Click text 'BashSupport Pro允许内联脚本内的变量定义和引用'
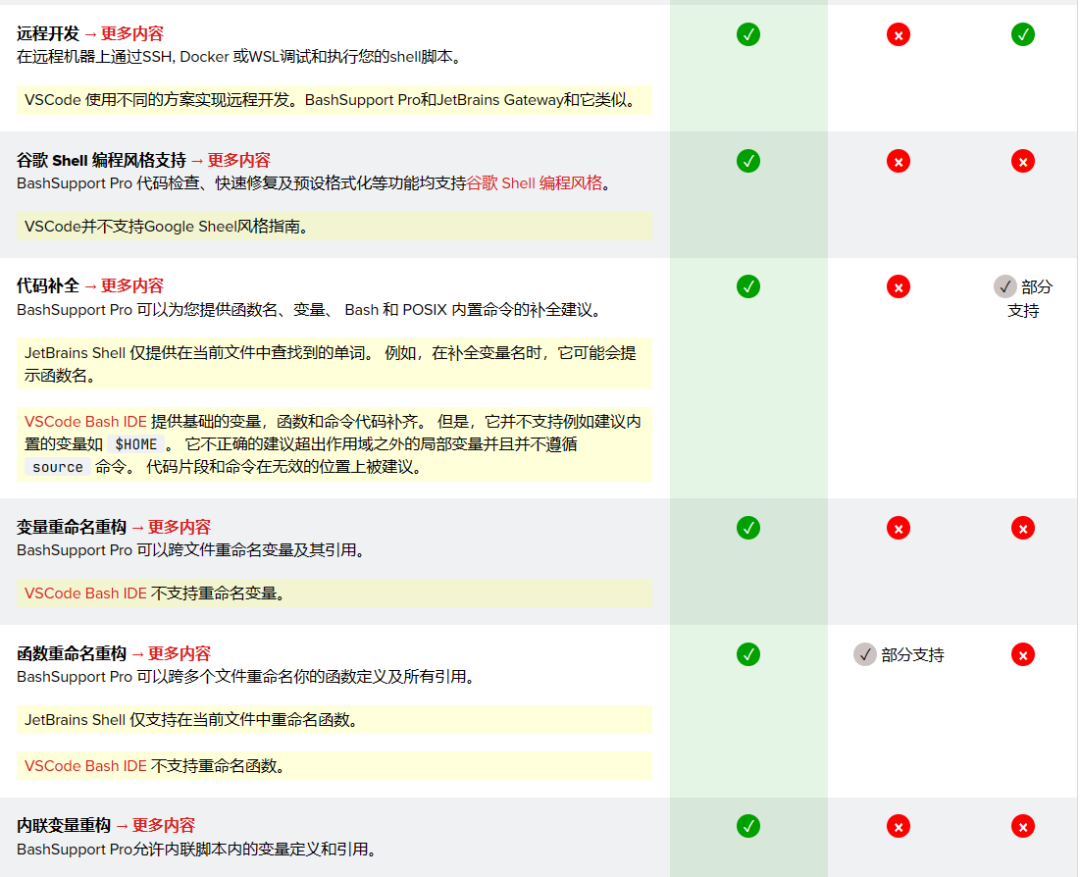Image resolution: width=1080 pixels, height=877 pixels. pos(197,849)
